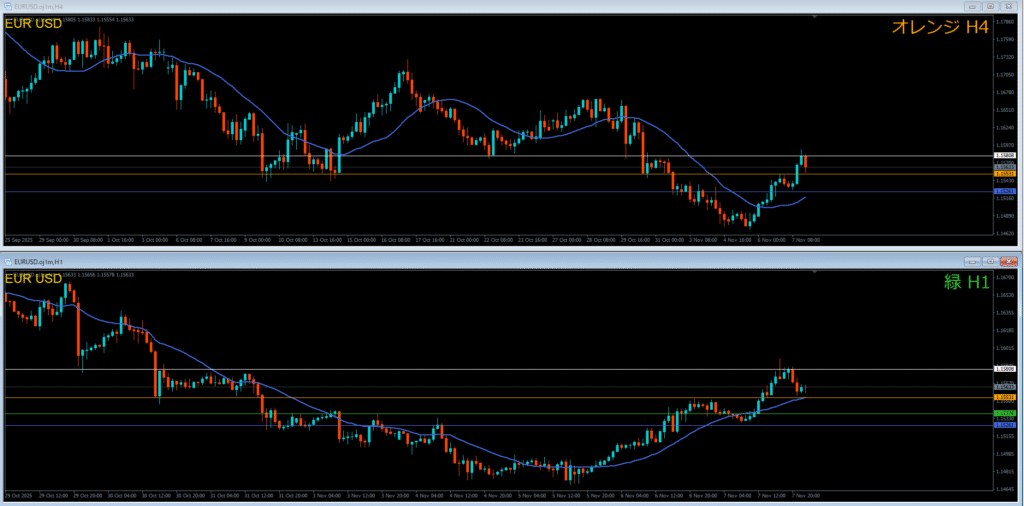Image resolution: width=1024 pixels, height=506 pixels.
Task: Minimize the EURUSD H4 chart window
Action: (973, 6)
